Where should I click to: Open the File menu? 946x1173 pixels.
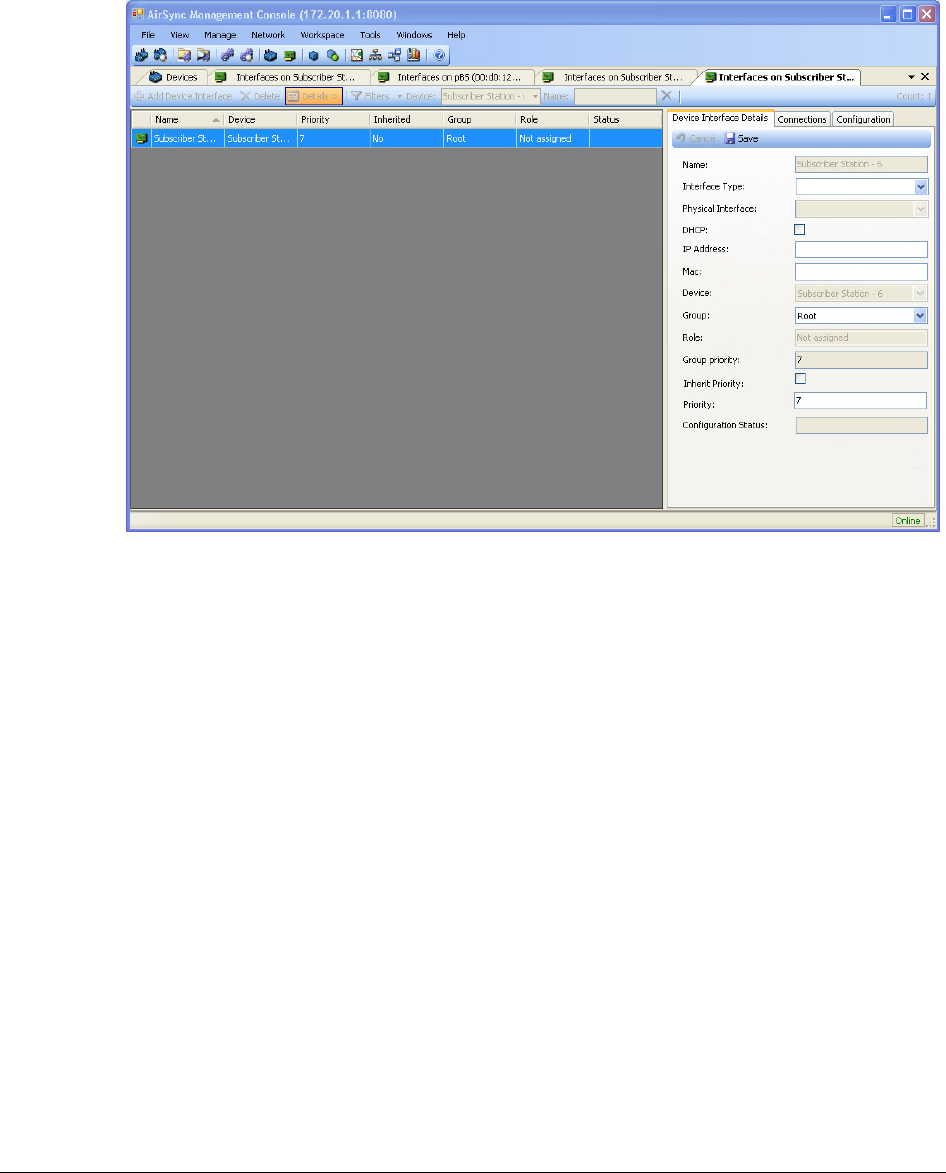click(x=148, y=34)
